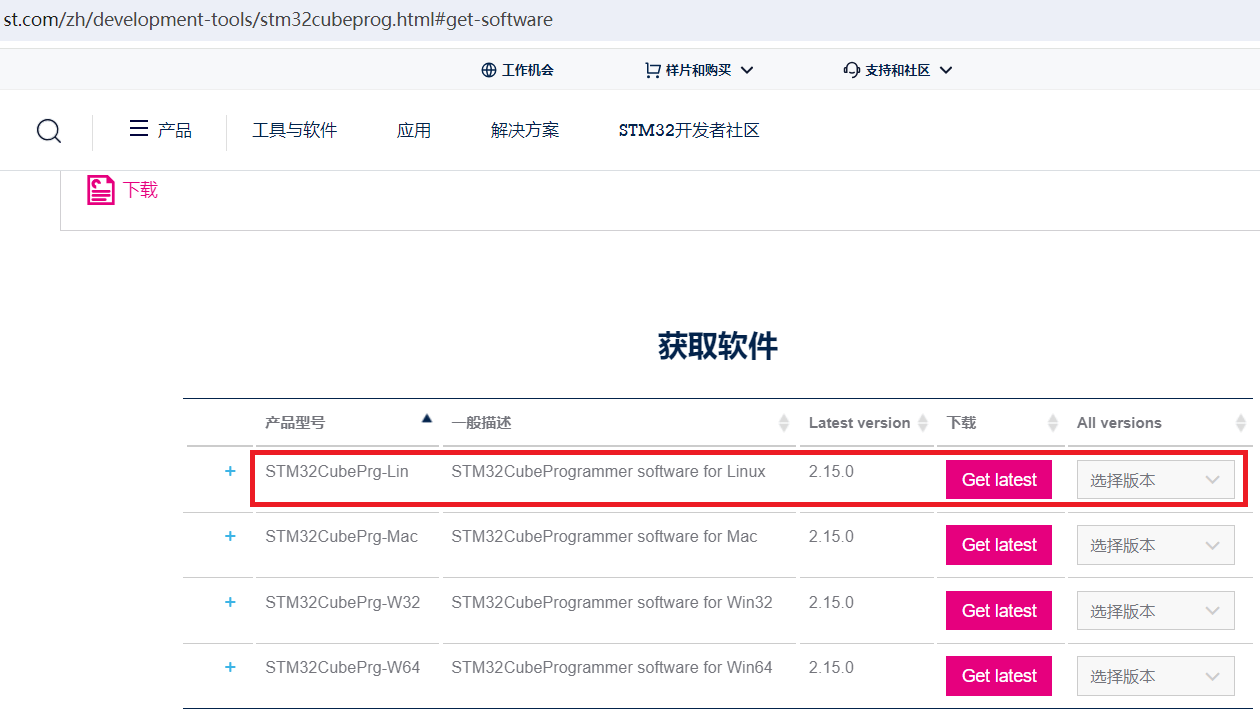The width and height of the screenshot is (1260, 728).
Task: Select the STM32CubePrg-Mac cell
Action: pos(341,536)
